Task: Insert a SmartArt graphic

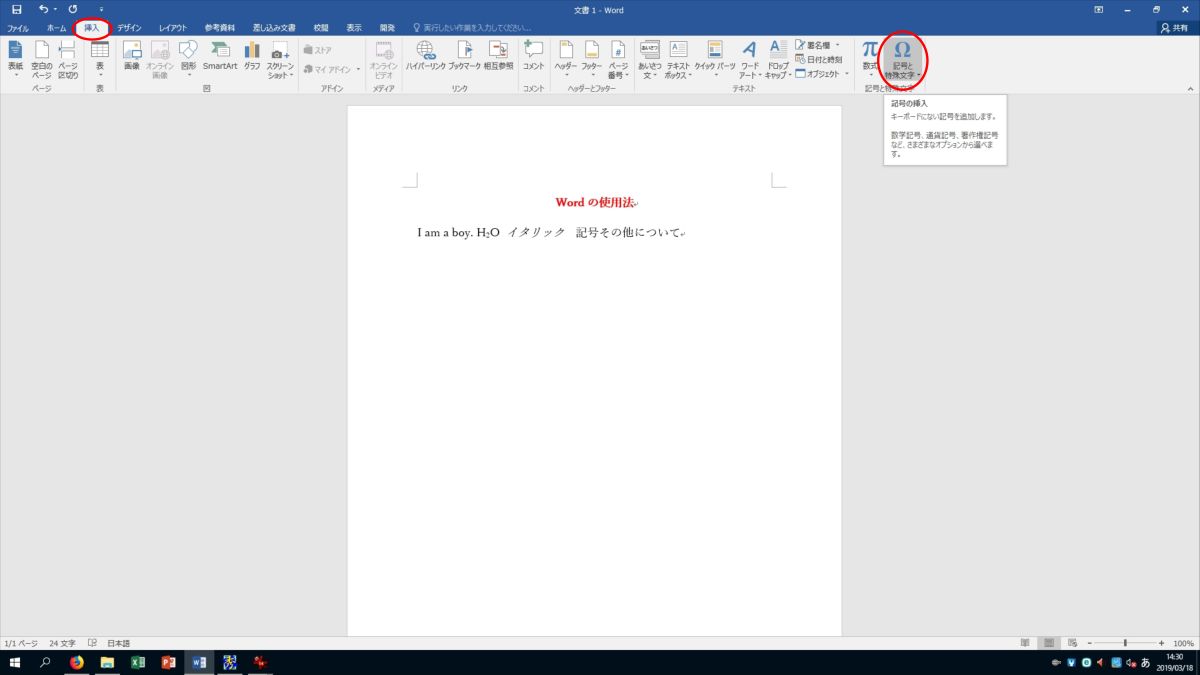Action: pyautogui.click(x=220, y=57)
